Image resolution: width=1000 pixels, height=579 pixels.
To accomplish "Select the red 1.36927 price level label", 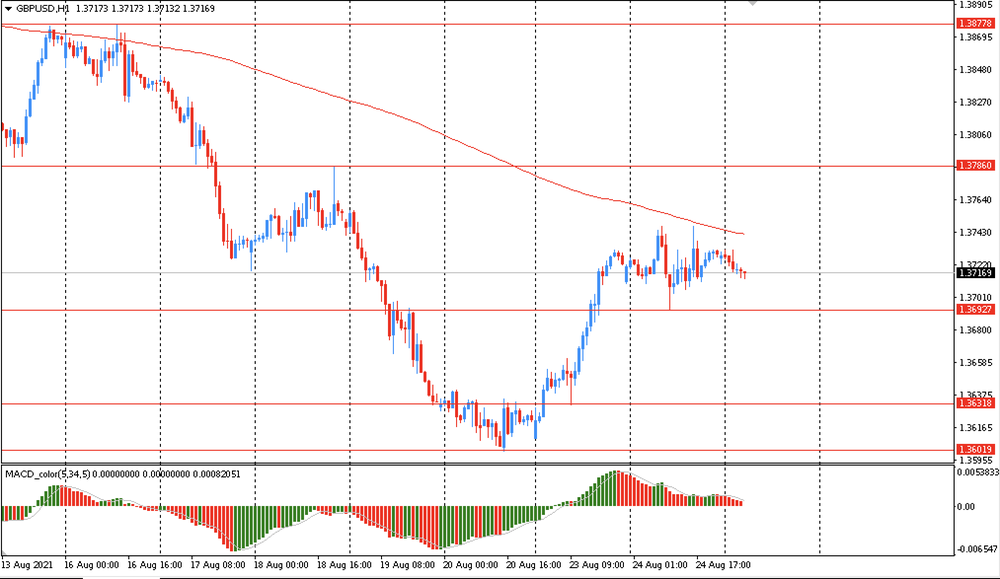I will pyautogui.click(x=975, y=310).
